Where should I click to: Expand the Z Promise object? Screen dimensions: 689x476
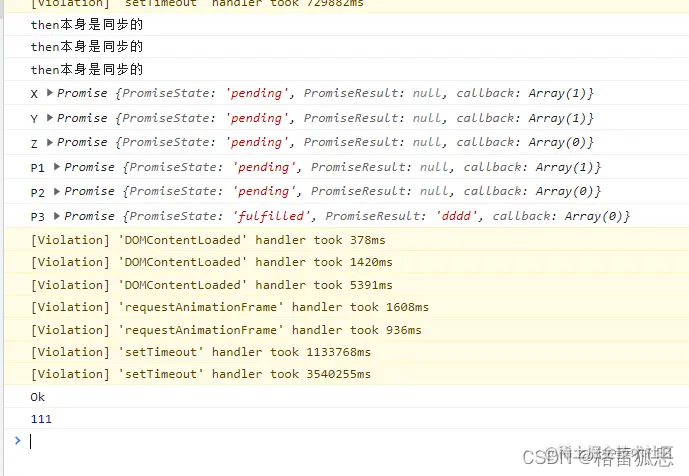click(50, 142)
